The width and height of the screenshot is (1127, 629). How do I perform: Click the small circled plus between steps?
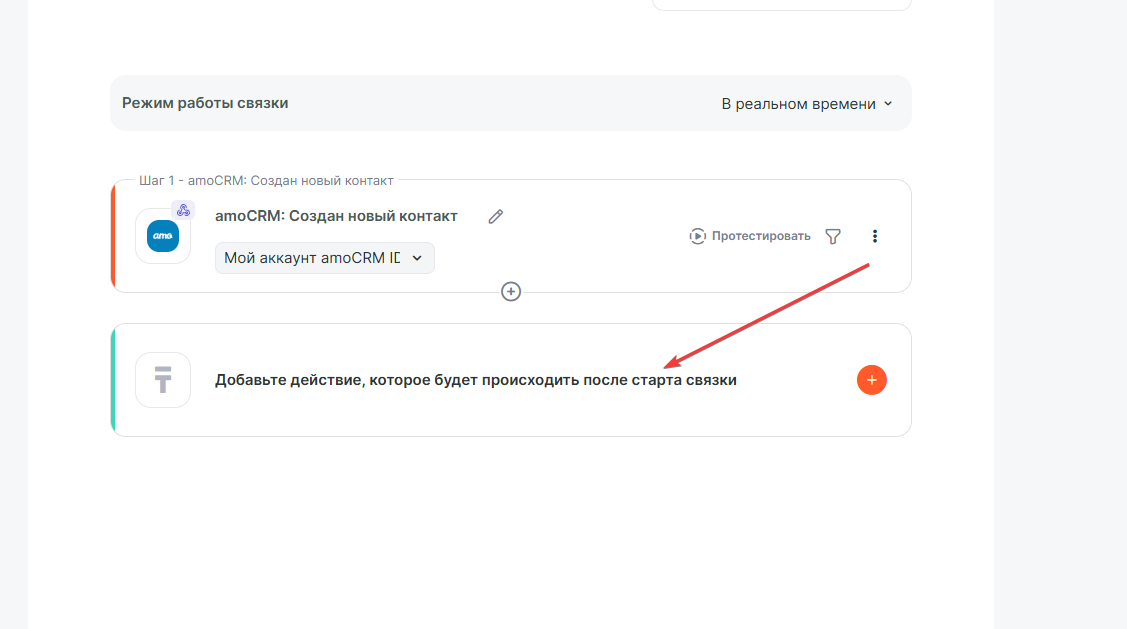(x=511, y=292)
